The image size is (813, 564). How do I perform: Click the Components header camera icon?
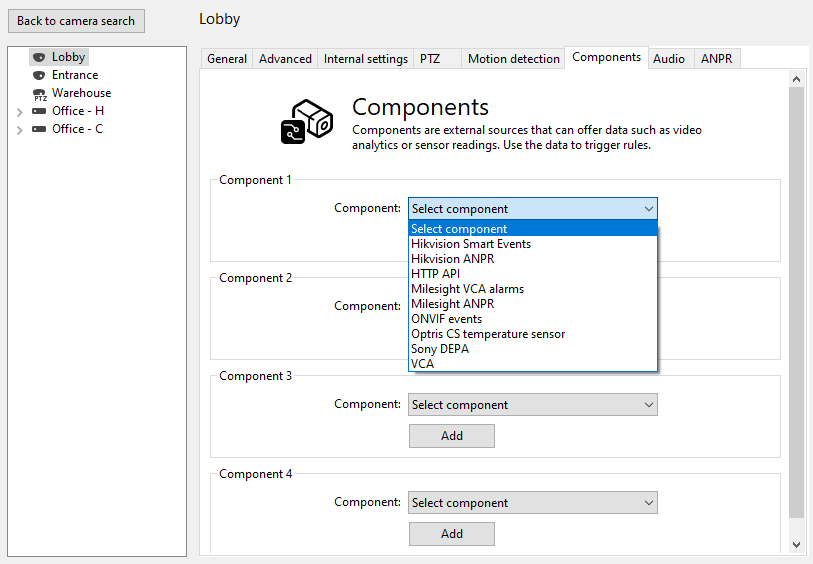point(307,122)
